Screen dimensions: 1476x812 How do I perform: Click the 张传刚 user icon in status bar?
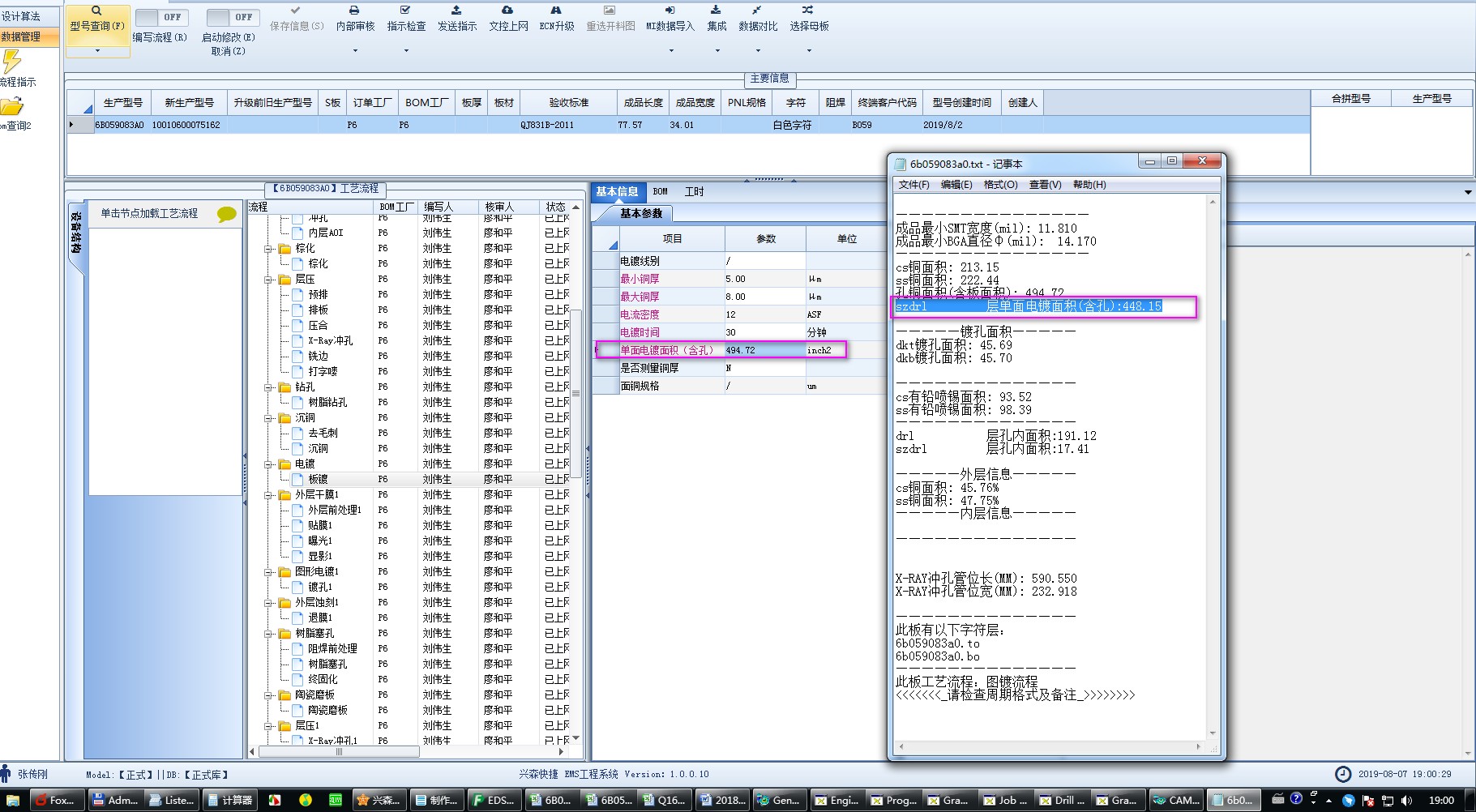(x=6, y=773)
